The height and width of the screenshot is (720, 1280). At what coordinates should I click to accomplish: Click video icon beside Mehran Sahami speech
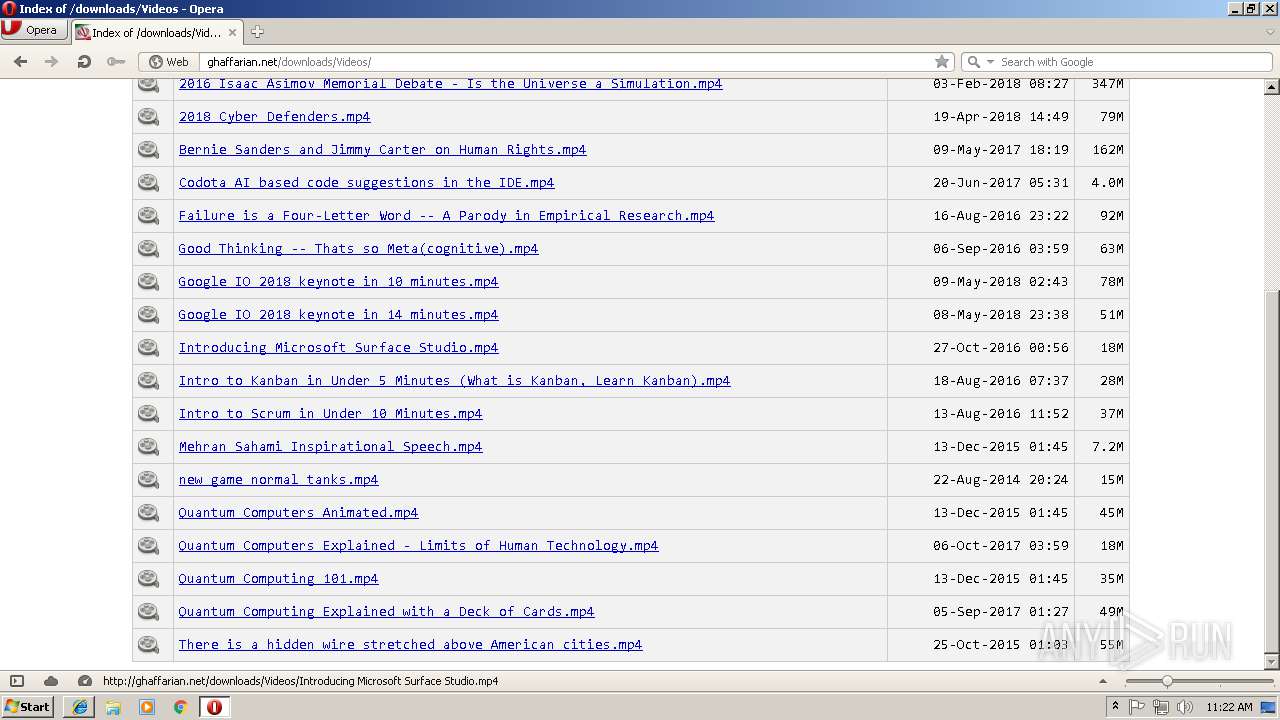[149, 447]
